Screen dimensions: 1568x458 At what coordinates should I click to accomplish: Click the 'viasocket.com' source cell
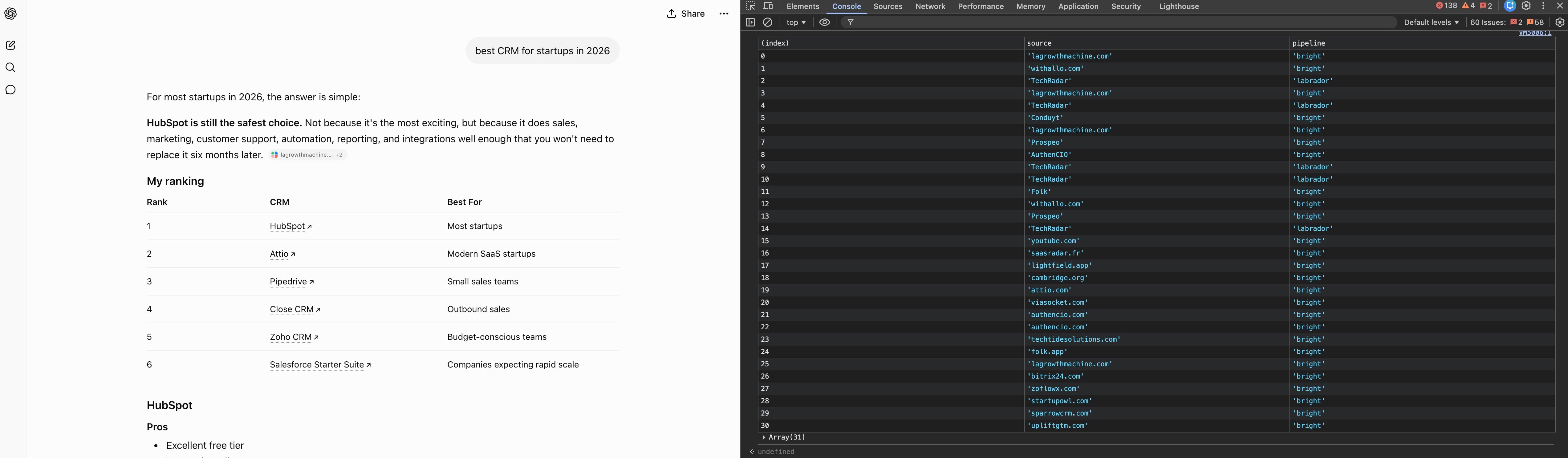(1156, 302)
